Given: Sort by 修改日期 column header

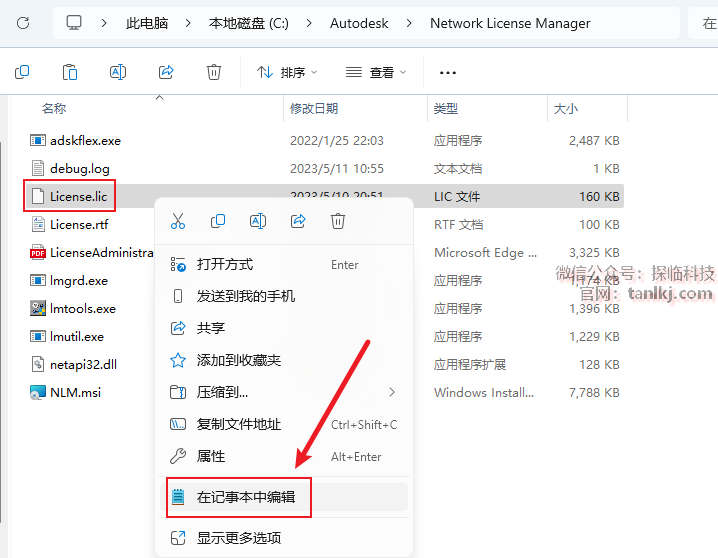Looking at the screenshot, I should coord(314,108).
